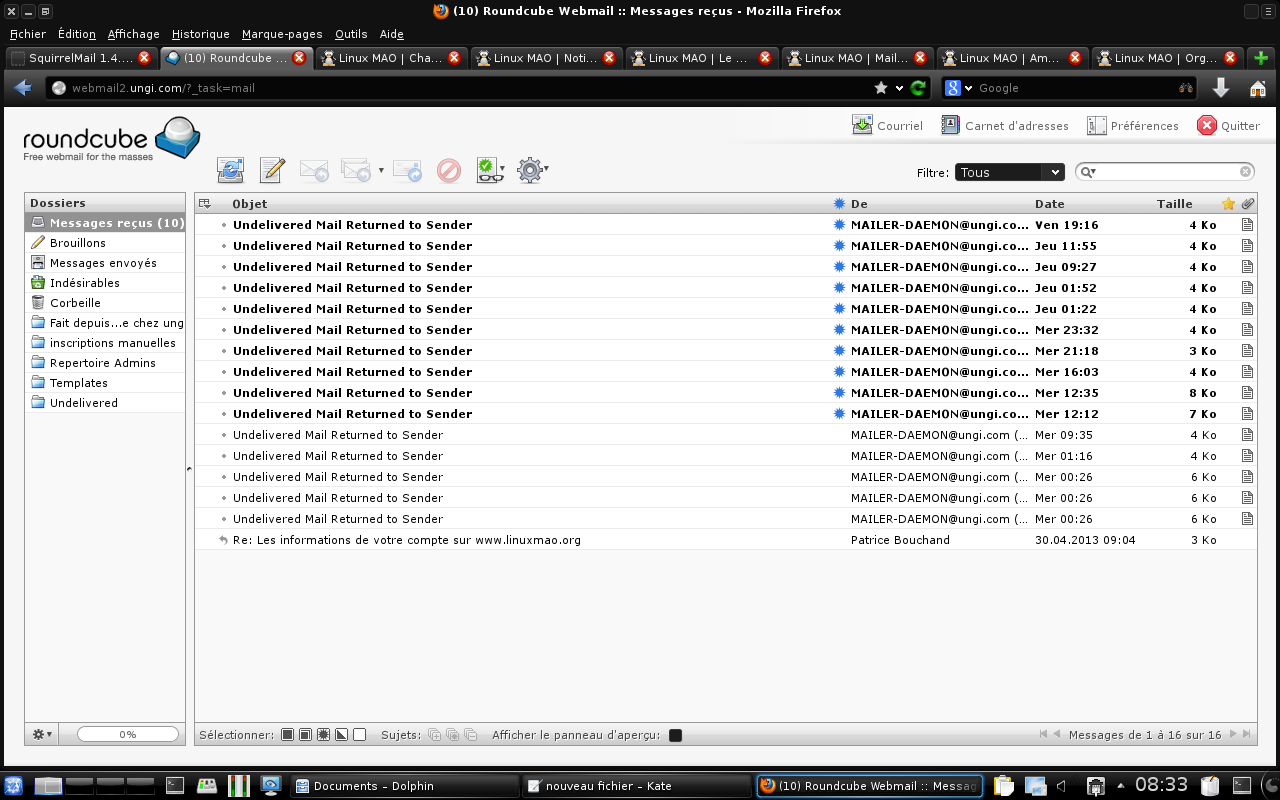Open the Corbeille folder
1280x800 pixels.
(105, 303)
